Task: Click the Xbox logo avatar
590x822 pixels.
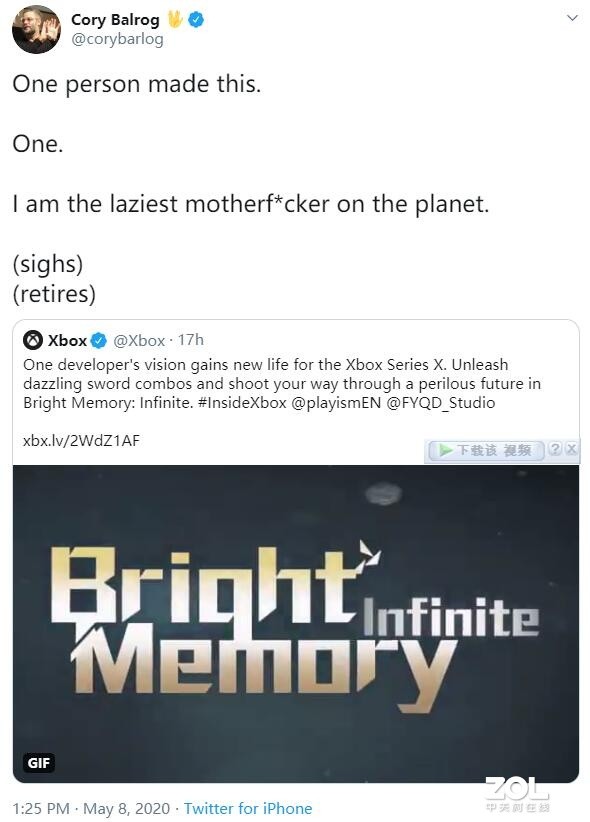Action: (x=33, y=340)
